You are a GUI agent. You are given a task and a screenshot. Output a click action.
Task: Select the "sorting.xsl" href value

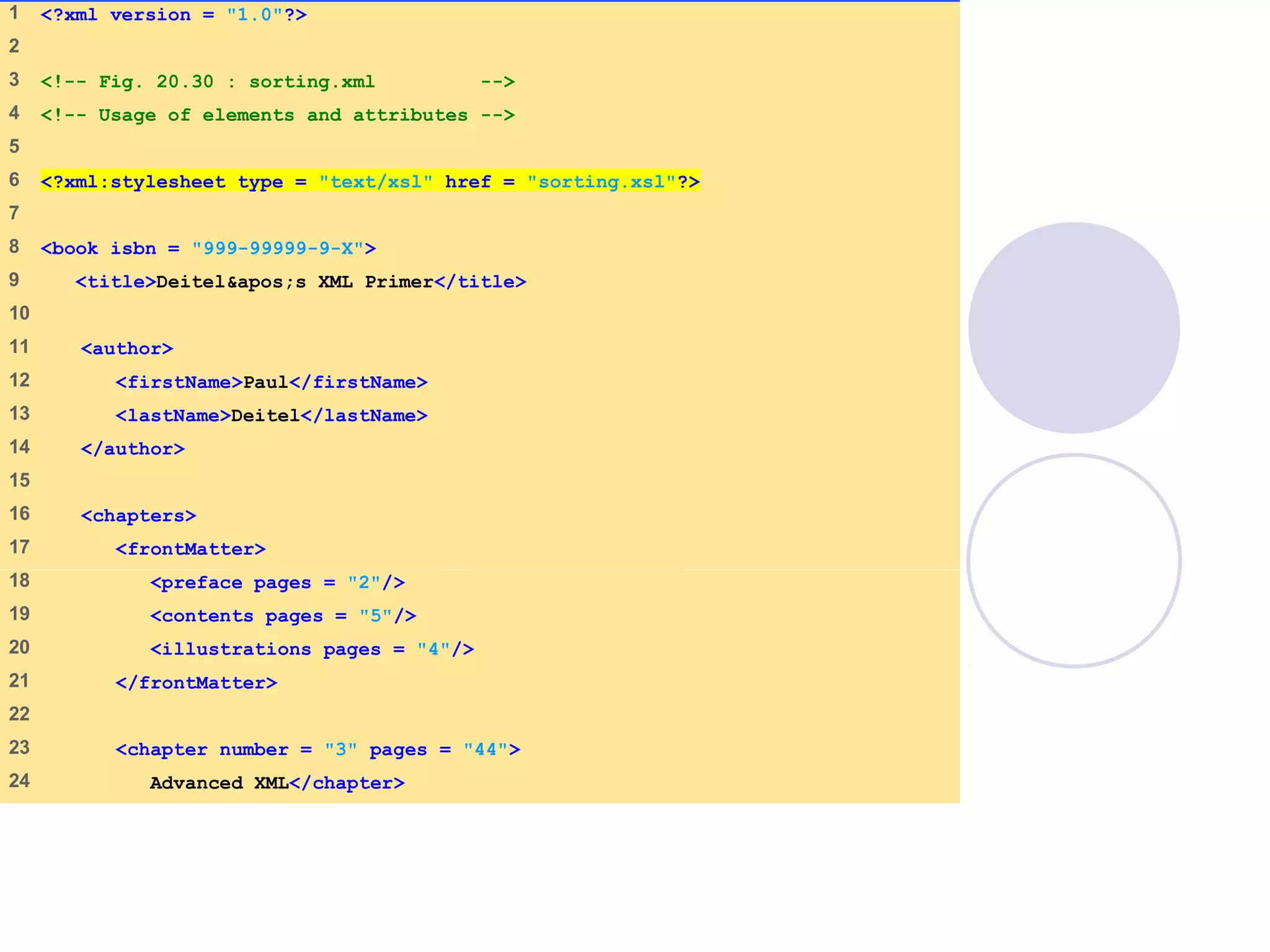pyautogui.click(x=602, y=182)
